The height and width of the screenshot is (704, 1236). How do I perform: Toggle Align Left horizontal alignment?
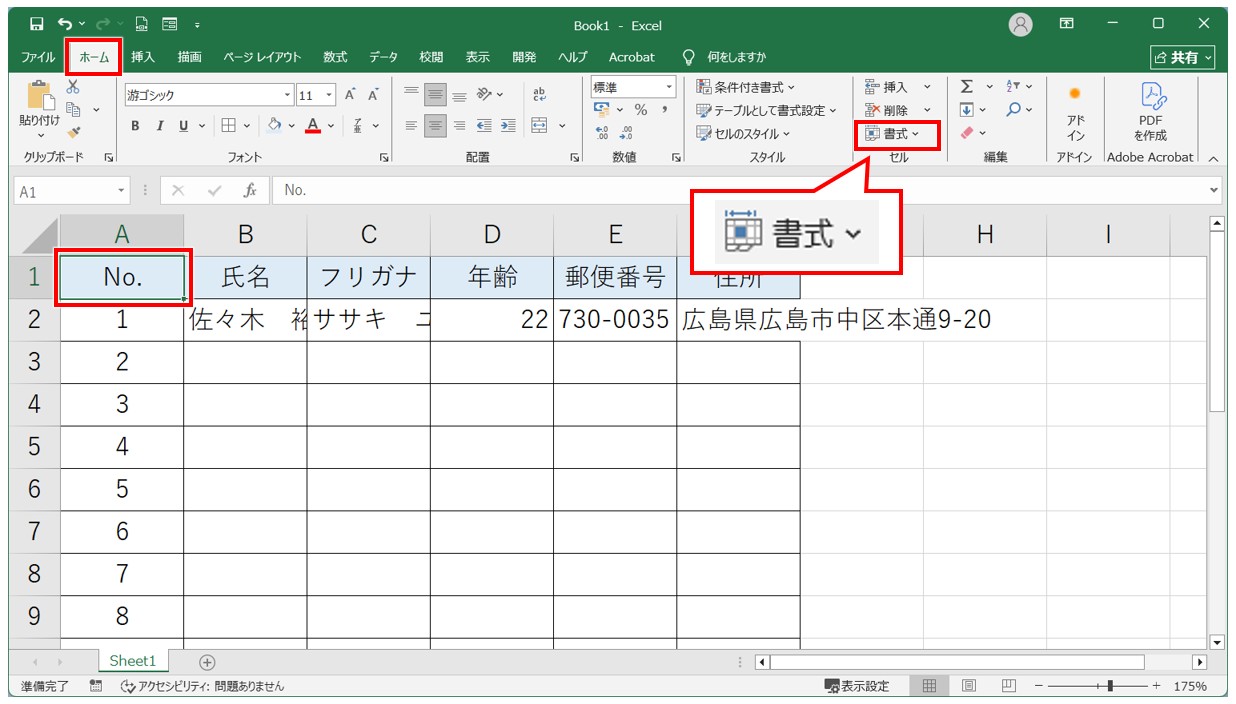click(411, 126)
